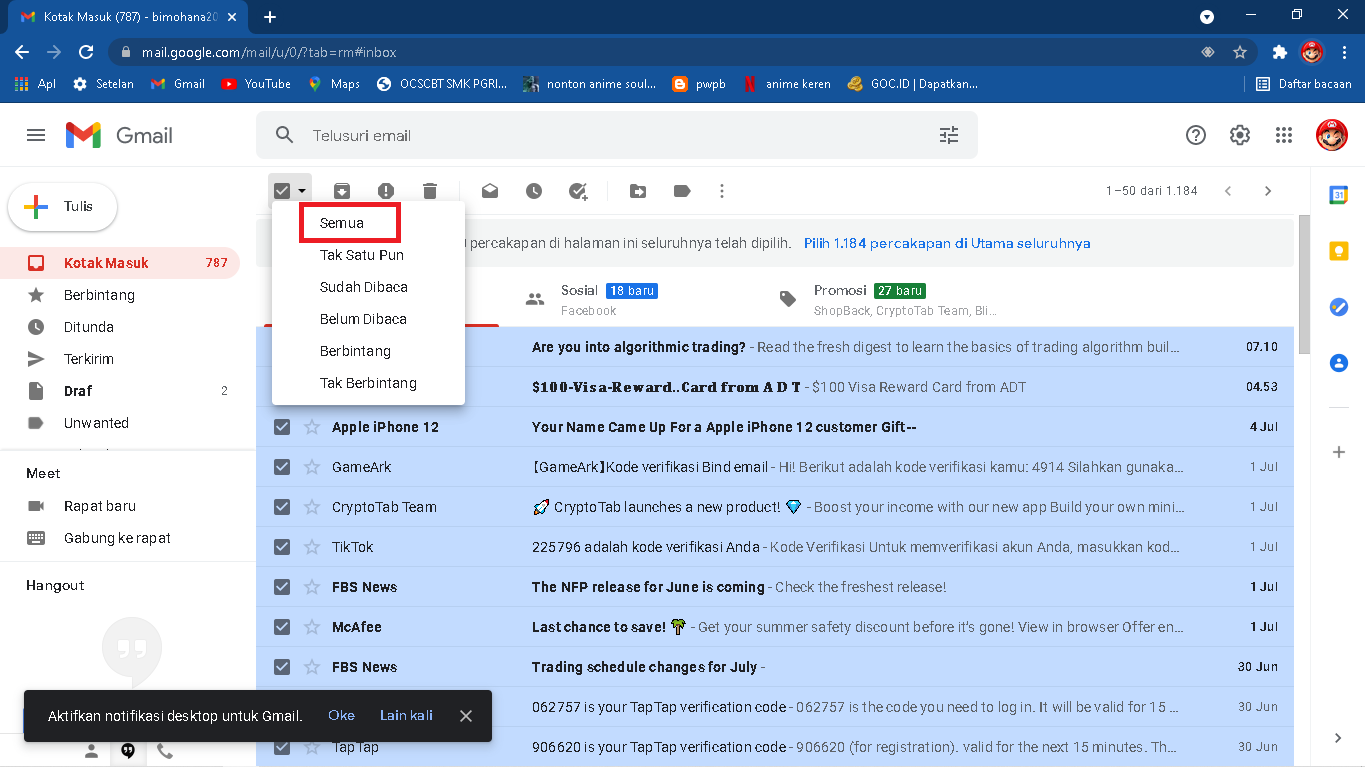Show advanced search options
Viewport: 1365px width, 767px height.
949,135
